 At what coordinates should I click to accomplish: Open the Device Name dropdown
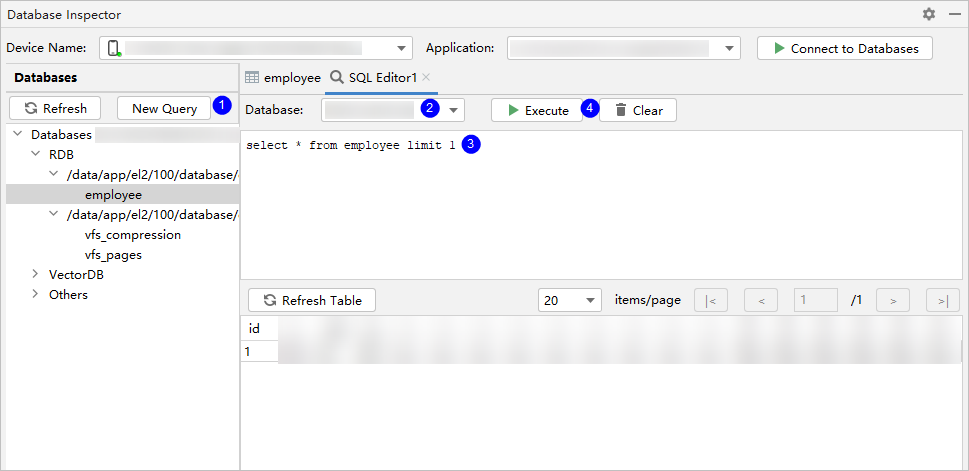click(402, 48)
